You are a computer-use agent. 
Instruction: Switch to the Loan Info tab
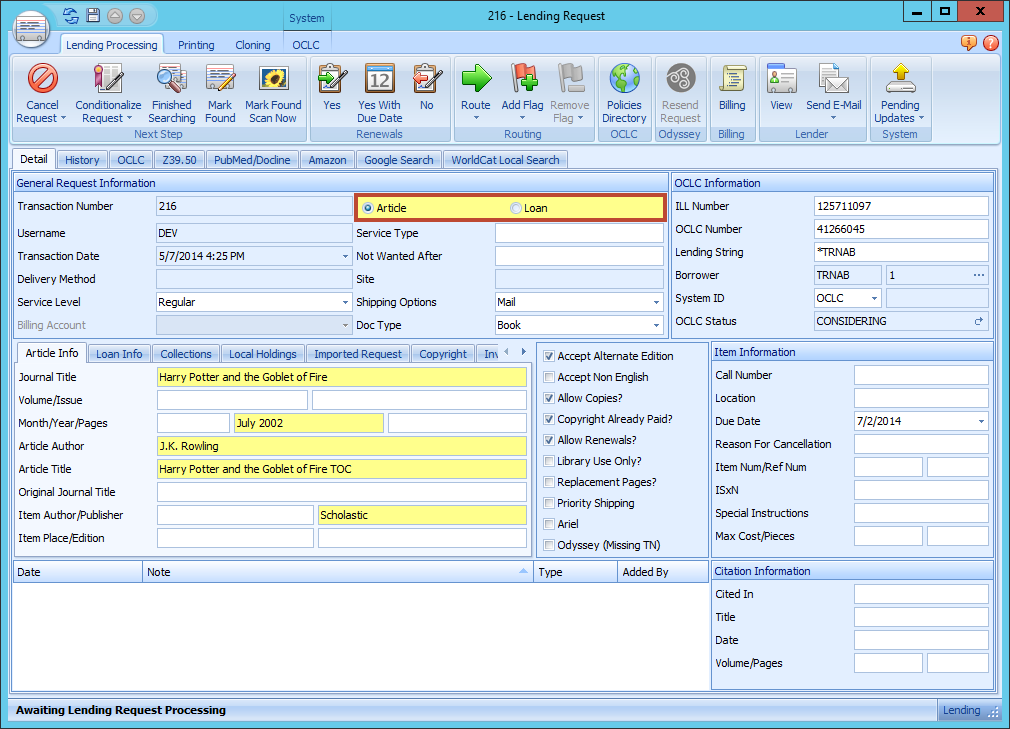pos(119,352)
